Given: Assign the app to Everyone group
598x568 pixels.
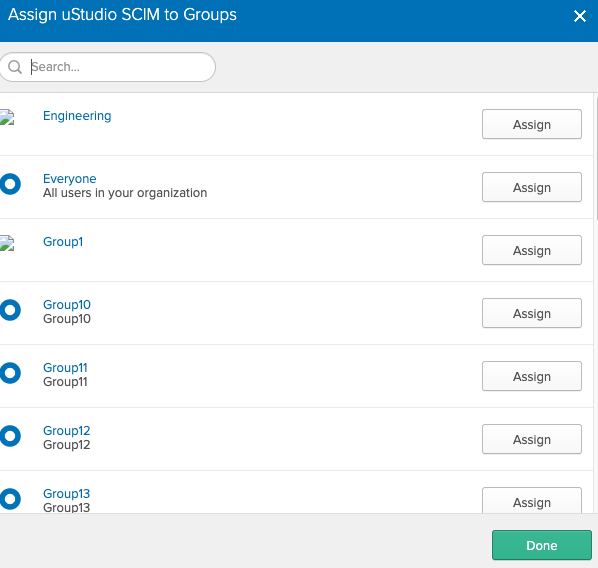Looking at the screenshot, I should 532,187.
